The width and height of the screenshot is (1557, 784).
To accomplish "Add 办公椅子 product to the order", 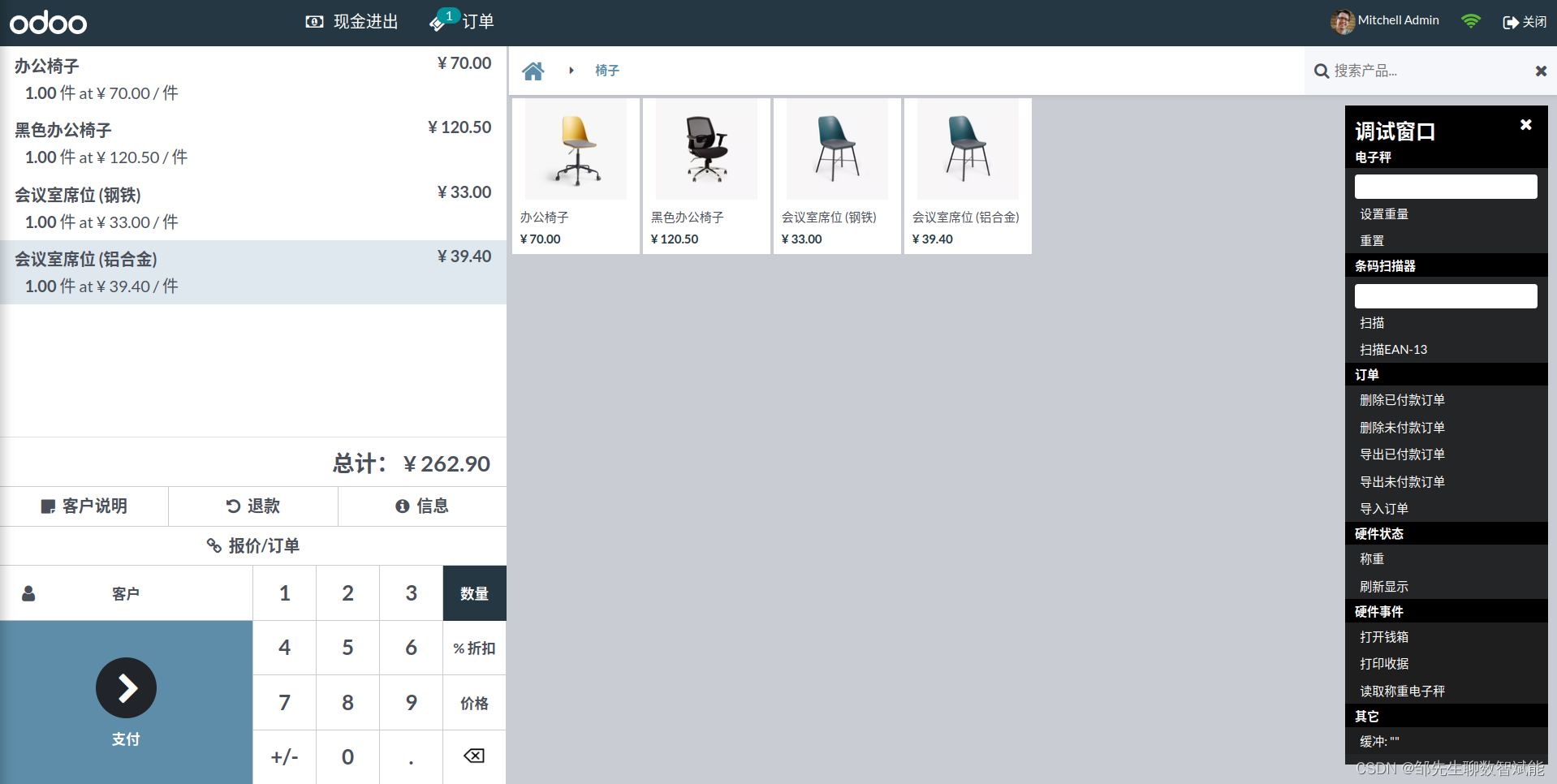I will pyautogui.click(x=576, y=175).
